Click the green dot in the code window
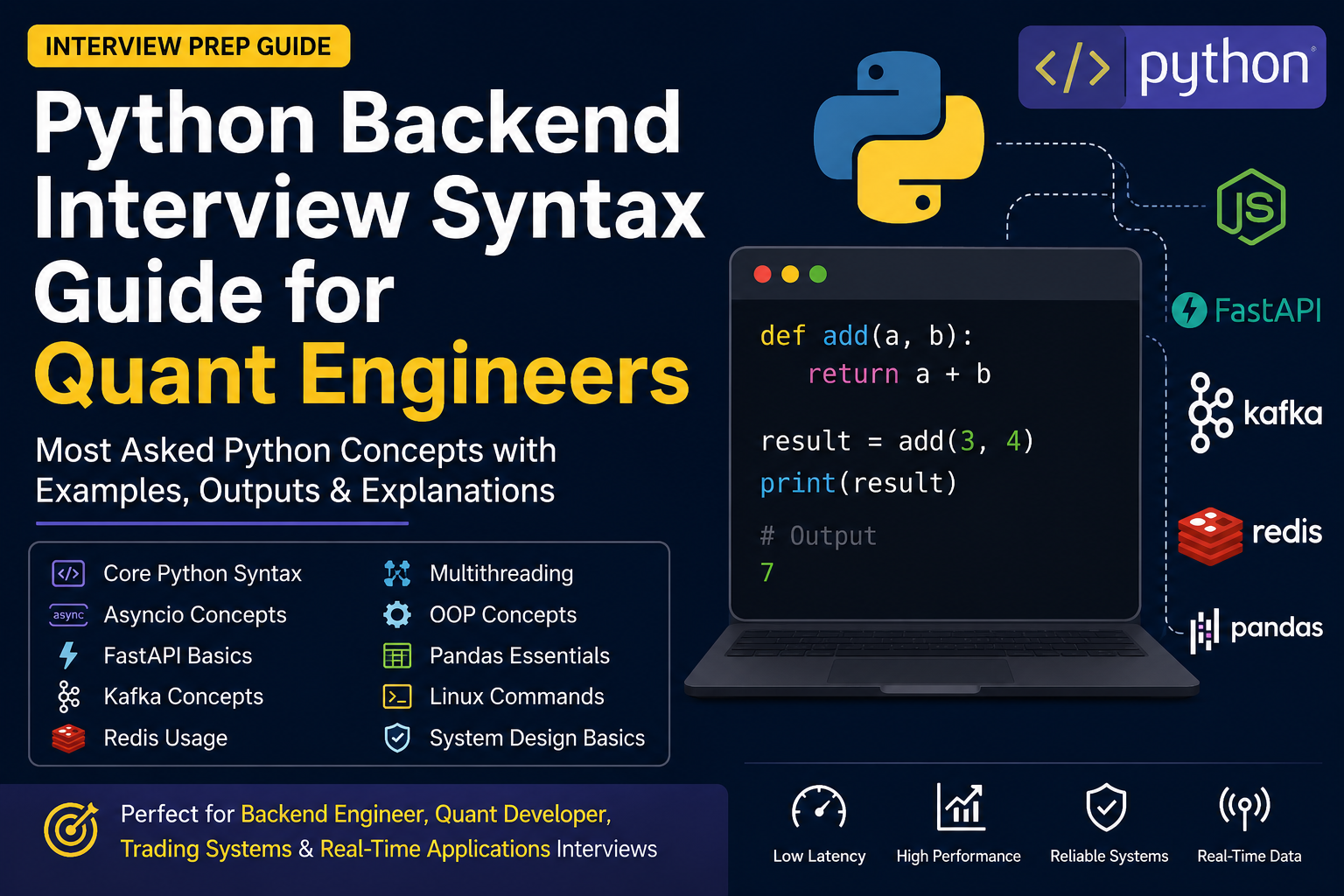 pyautogui.click(x=818, y=275)
